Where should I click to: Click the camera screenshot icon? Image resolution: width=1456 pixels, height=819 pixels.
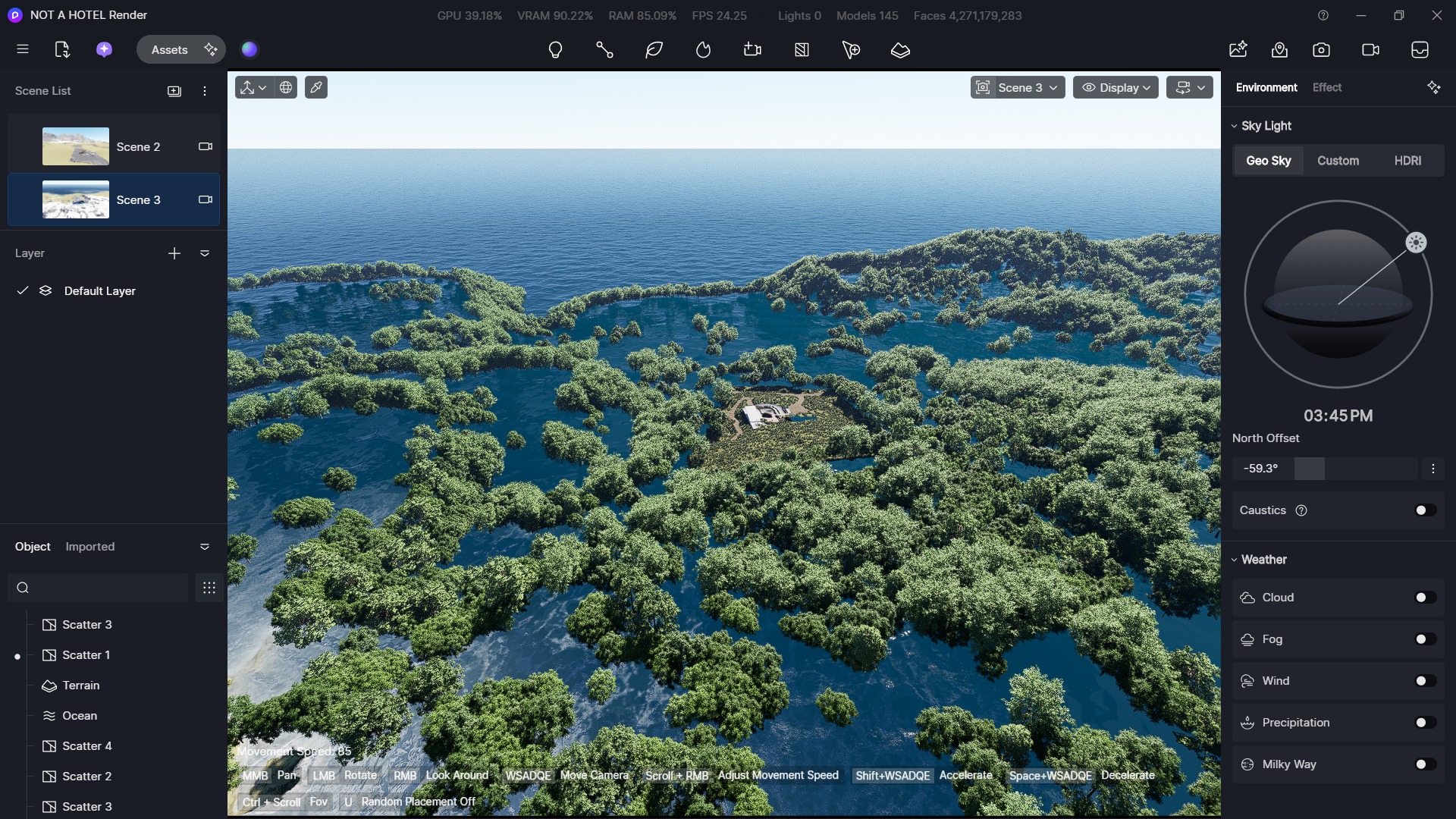(1321, 50)
